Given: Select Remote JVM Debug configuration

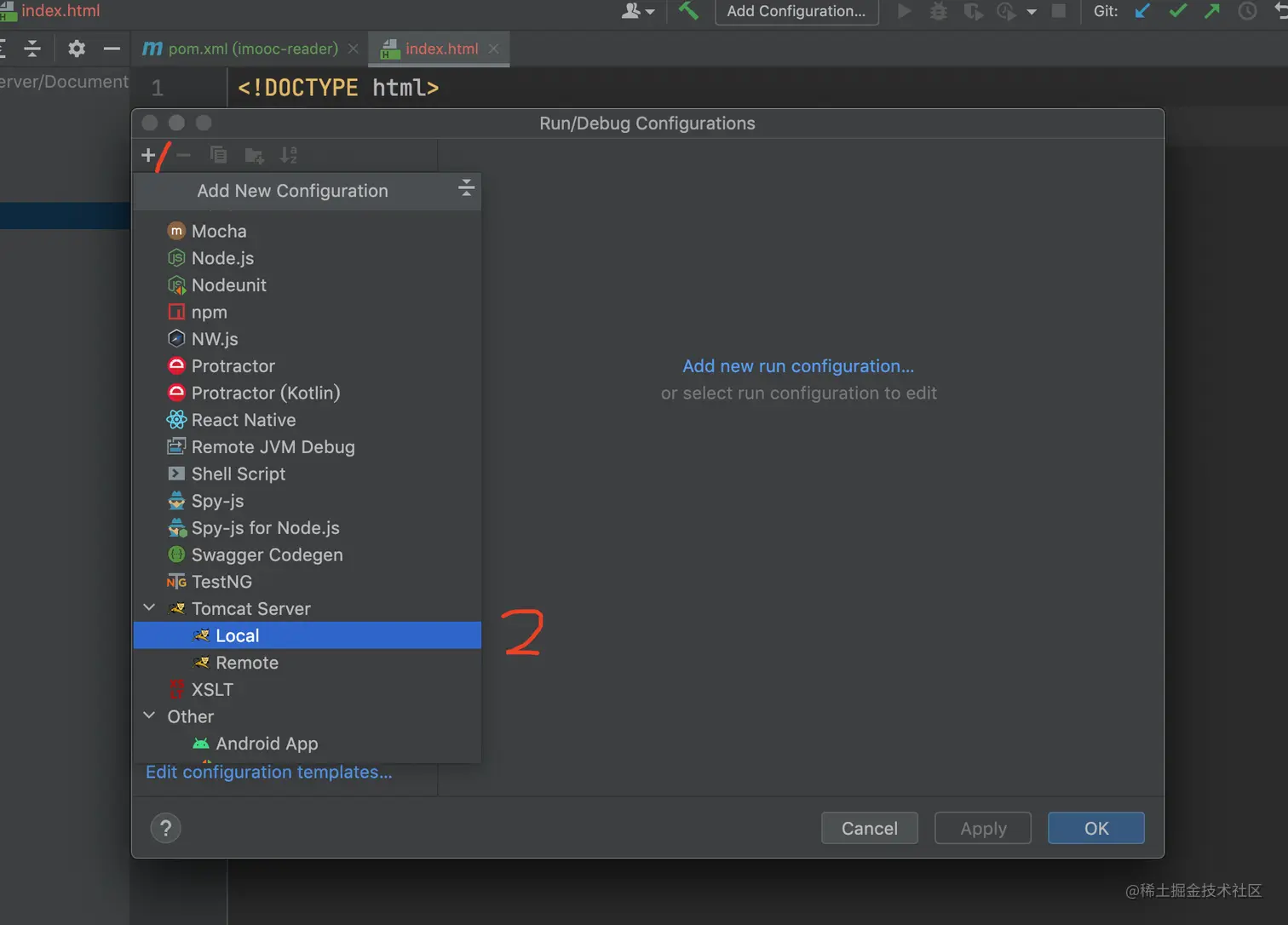Looking at the screenshot, I should click(x=308, y=447).
